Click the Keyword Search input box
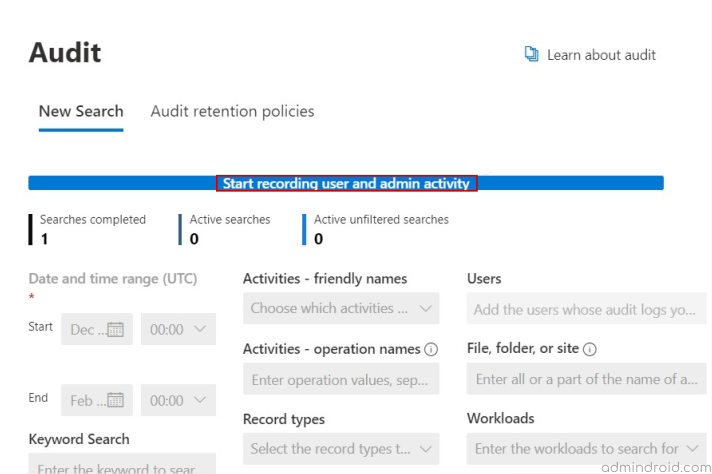The image size is (712, 474). (x=122, y=463)
